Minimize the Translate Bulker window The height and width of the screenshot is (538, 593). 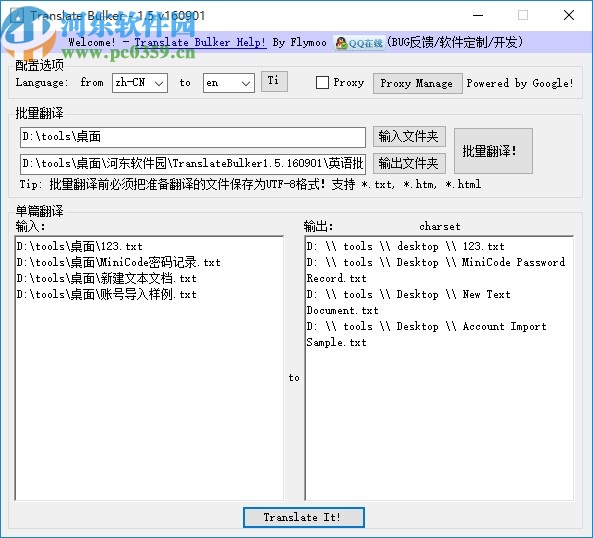pos(478,16)
